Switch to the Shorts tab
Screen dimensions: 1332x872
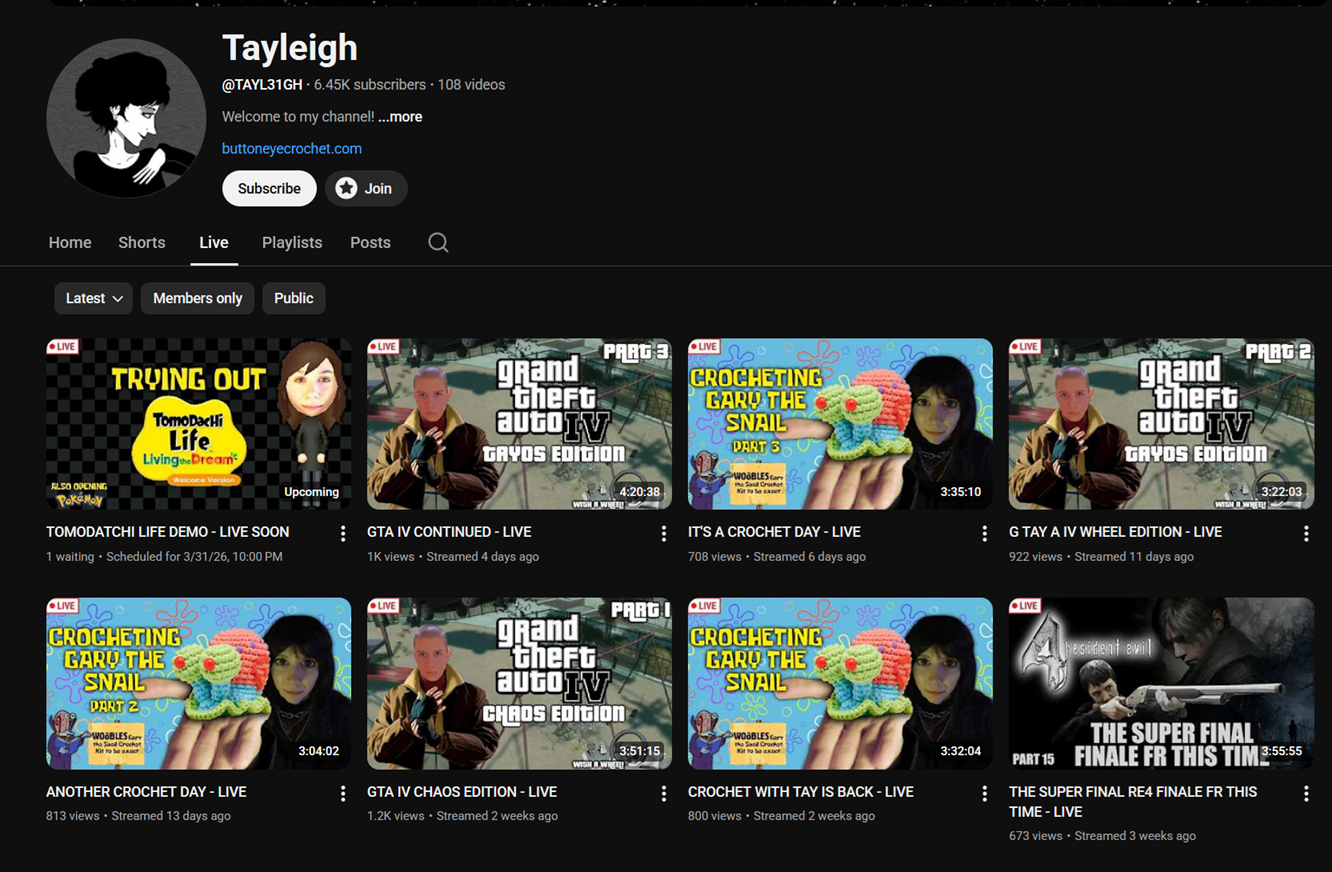142,243
